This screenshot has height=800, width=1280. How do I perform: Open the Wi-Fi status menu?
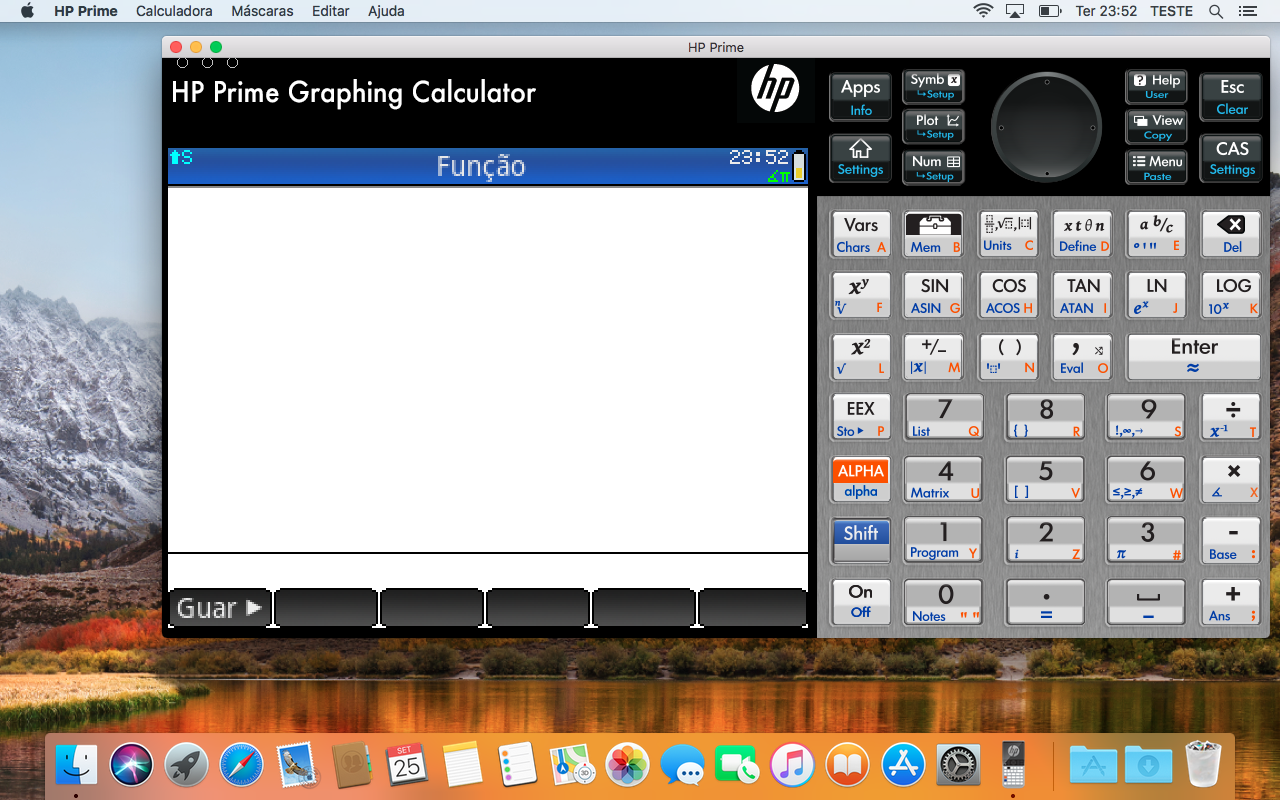coord(983,11)
